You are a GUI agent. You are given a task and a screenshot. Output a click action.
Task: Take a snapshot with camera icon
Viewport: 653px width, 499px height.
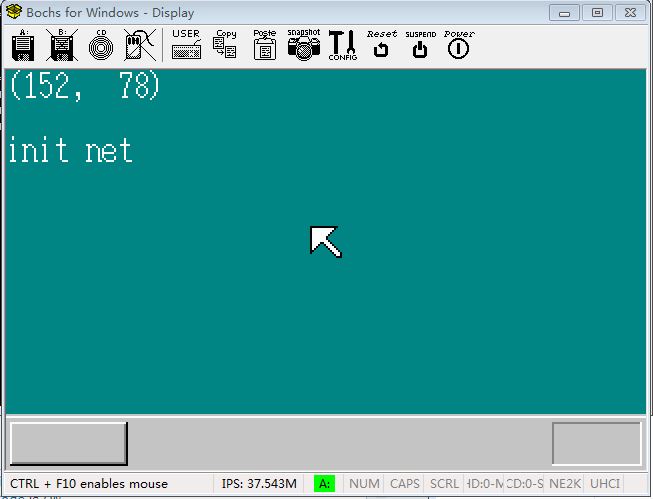click(x=304, y=45)
